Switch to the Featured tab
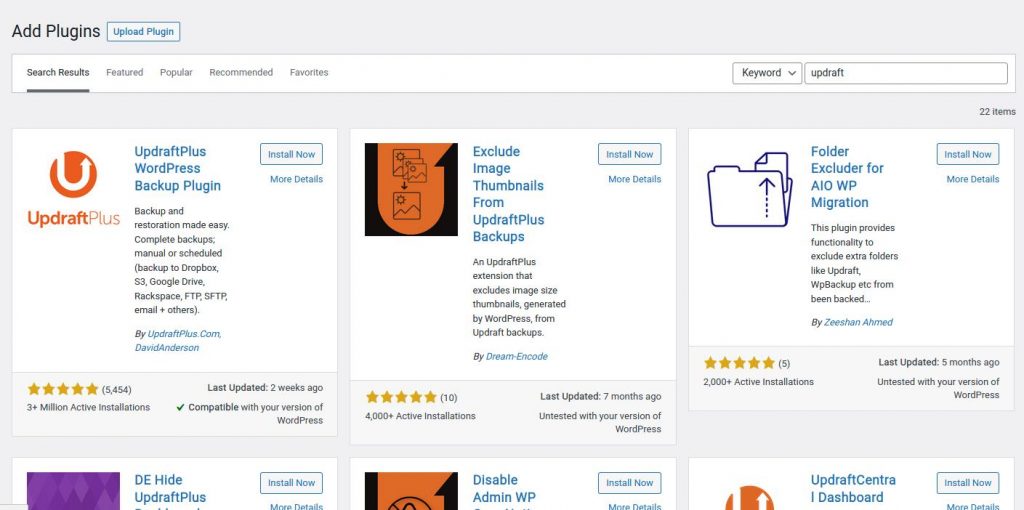Image resolution: width=1024 pixels, height=510 pixels. [125, 72]
